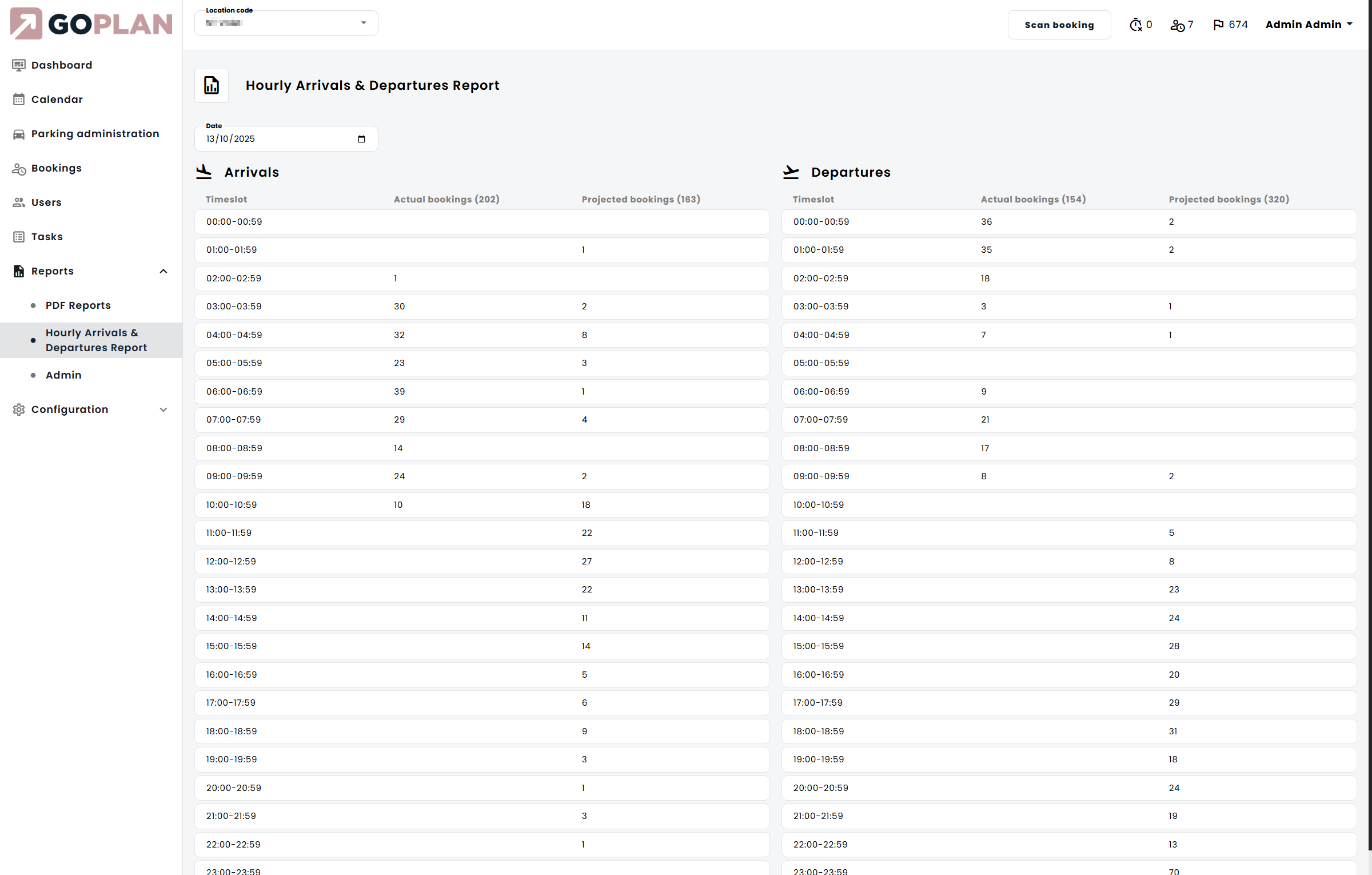Image resolution: width=1372 pixels, height=875 pixels.
Task: Click the pending users icon showing 7
Action: coord(1177,25)
